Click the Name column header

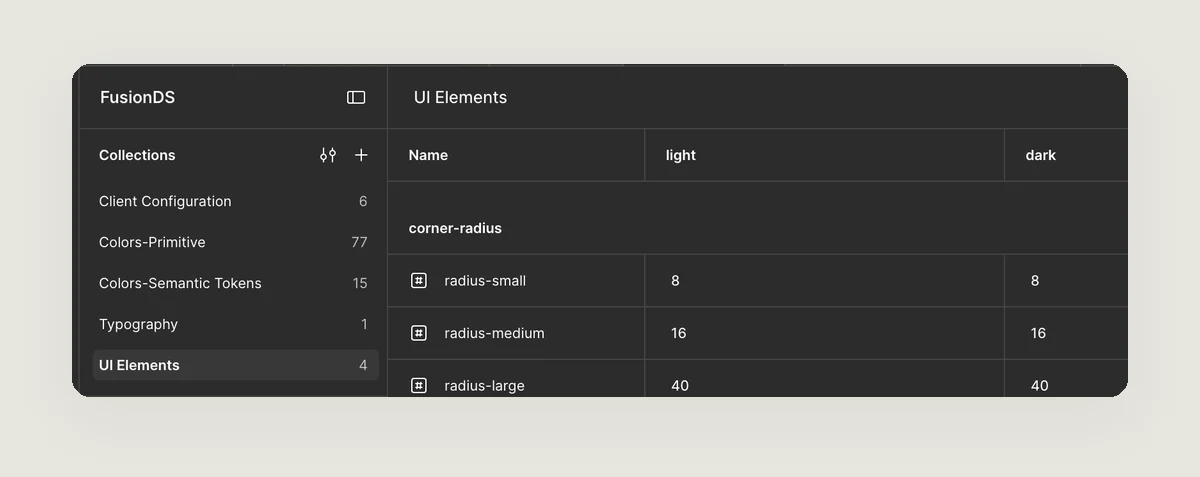[428, 155]
